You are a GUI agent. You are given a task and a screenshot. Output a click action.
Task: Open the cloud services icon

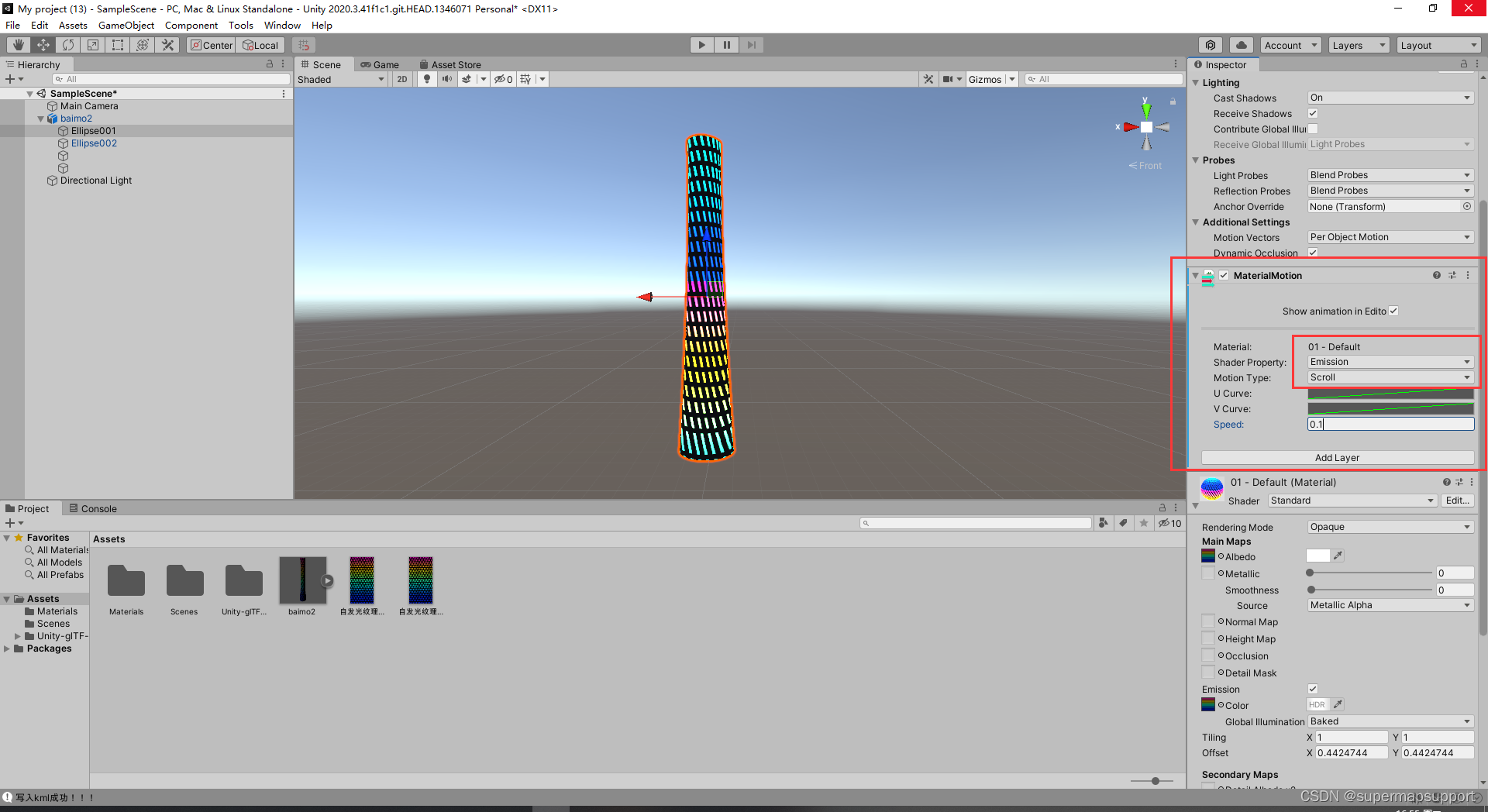click(1242, 45)
